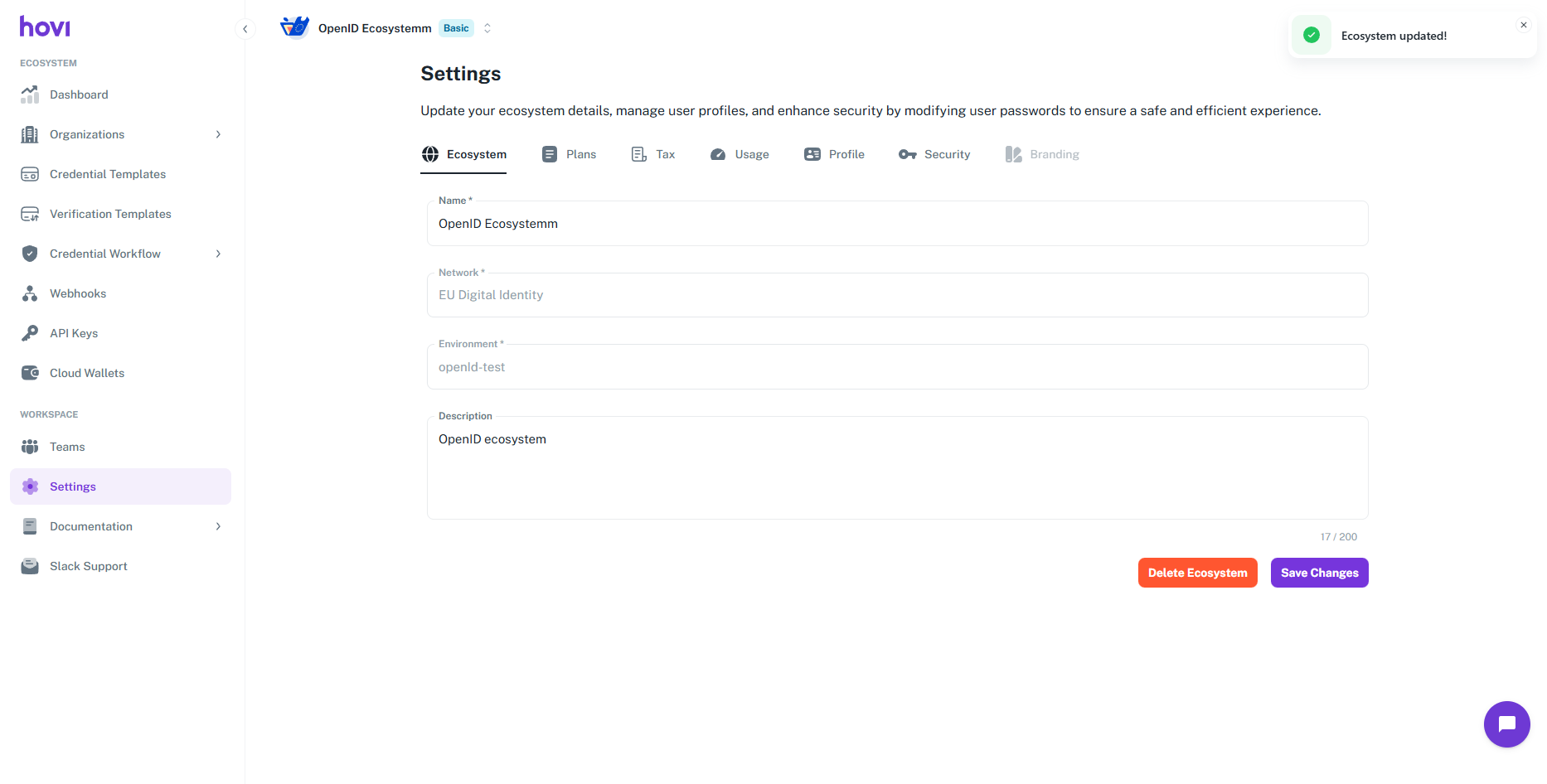
Task: Open the chat support bubble
Action: (x=1506, y=724)
